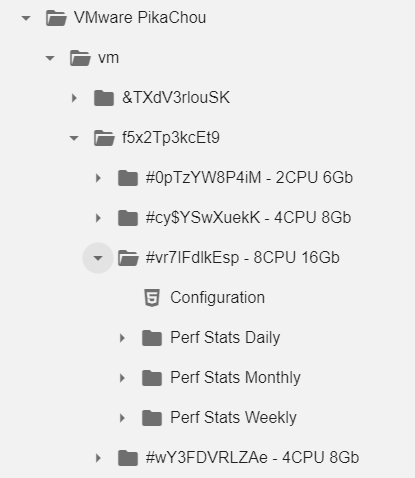The width and height of the screenshot is (415, 478).
Task: Click the f5x2Tp3kcEt9 open folder icon
Action: [x=104, y=138]
